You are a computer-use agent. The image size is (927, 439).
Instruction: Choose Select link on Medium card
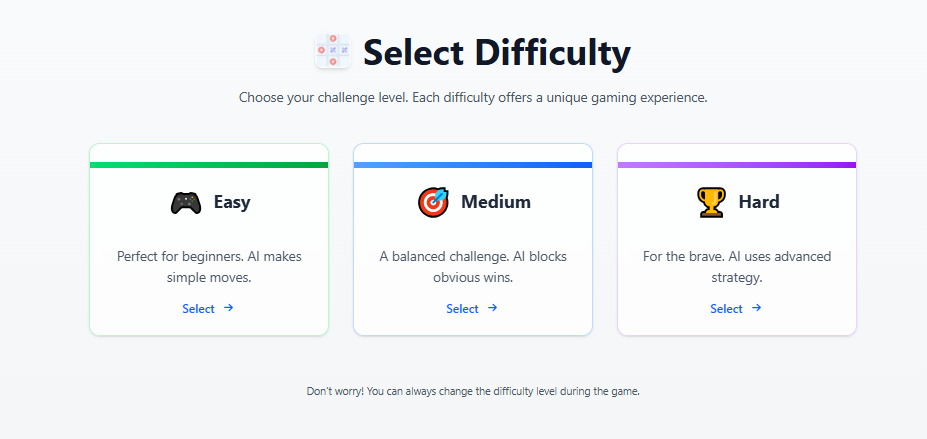pos(462,309)
